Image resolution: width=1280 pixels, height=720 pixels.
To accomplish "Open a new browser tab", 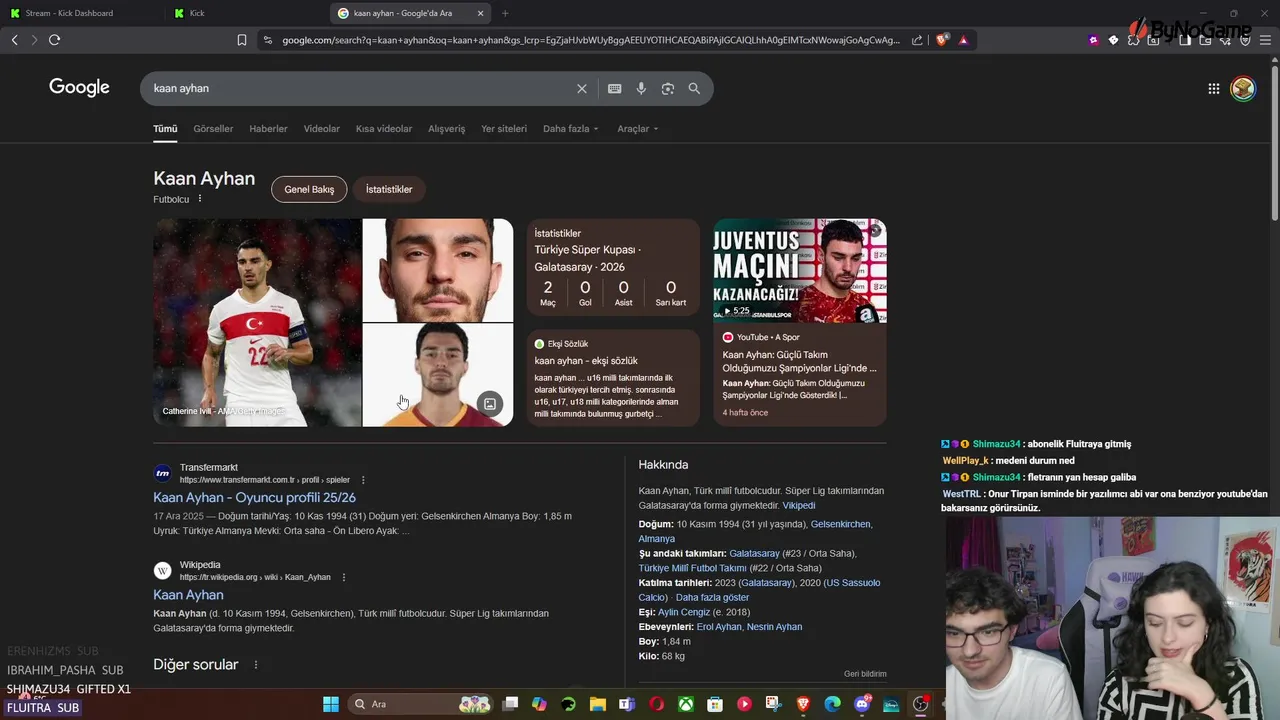I will tap(505, 13).
